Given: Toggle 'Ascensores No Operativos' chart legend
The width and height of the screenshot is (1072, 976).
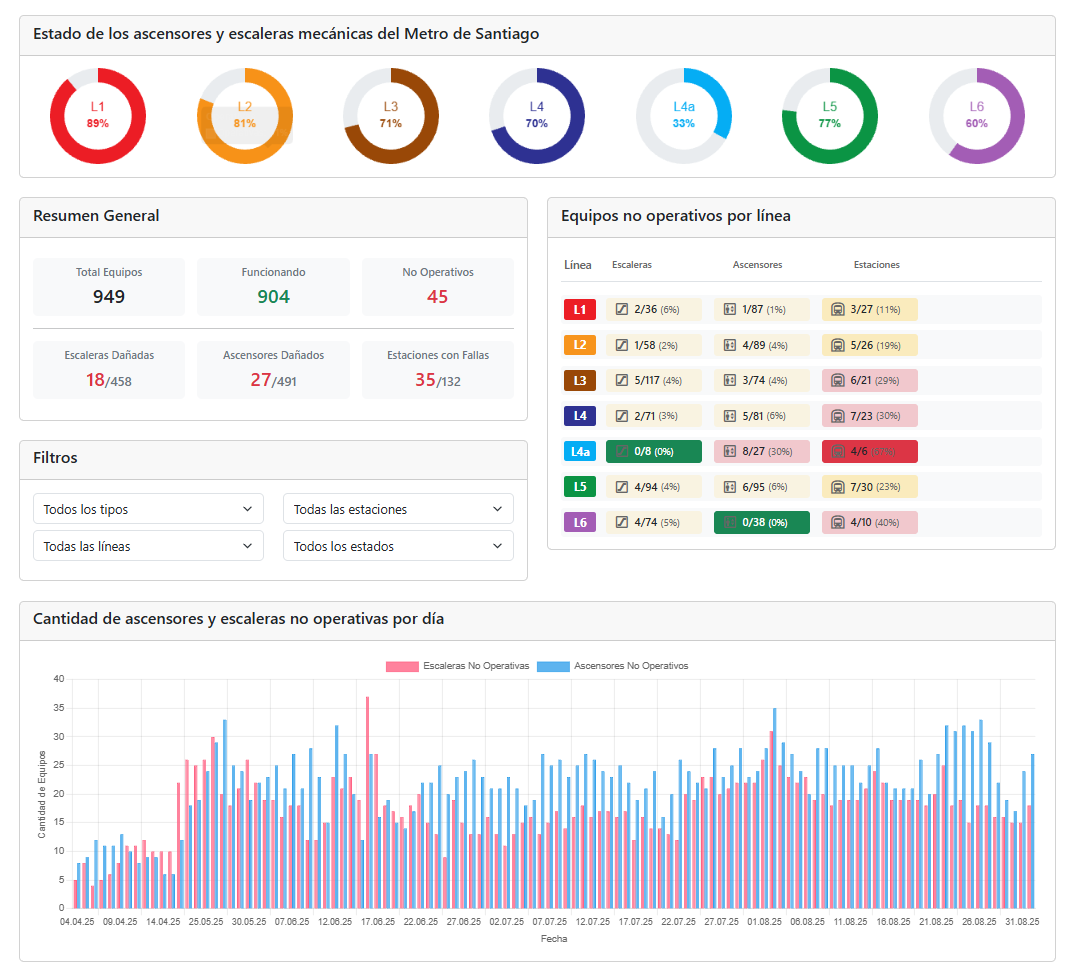Looking at the screenshot, I should [x=613, y=666].
